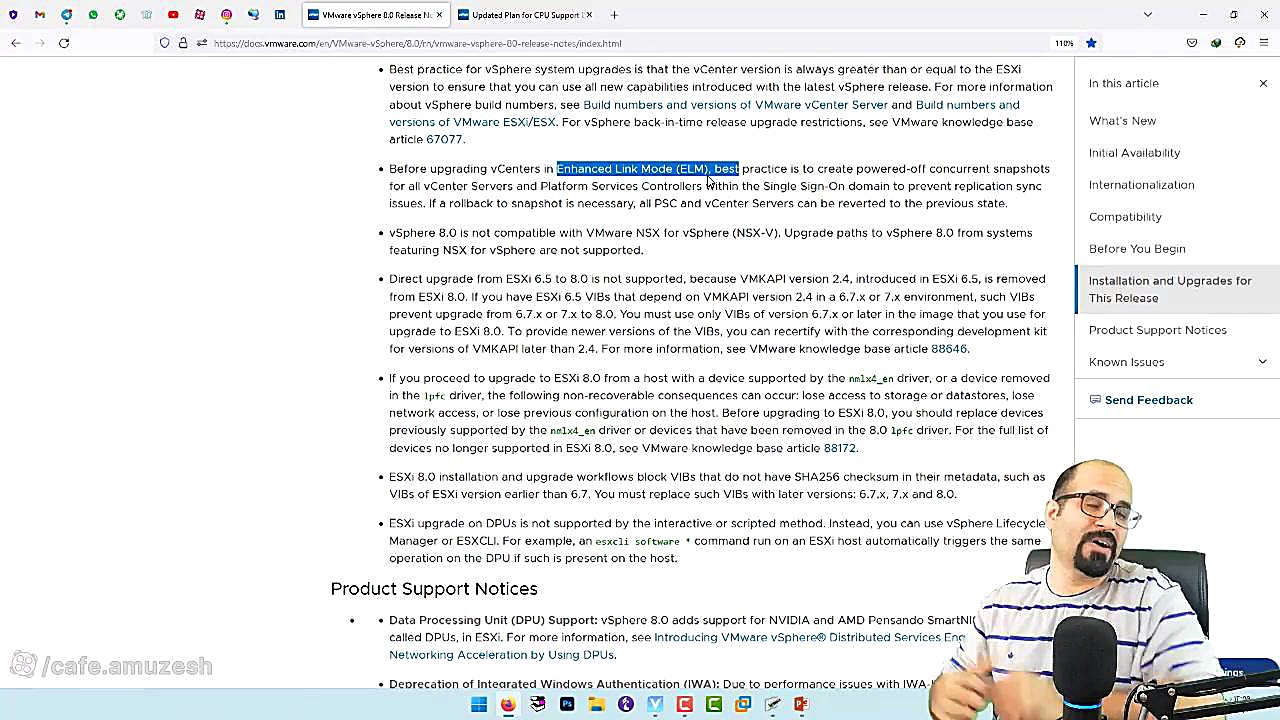
Task: Reload the current page
Action: (64, 43)
